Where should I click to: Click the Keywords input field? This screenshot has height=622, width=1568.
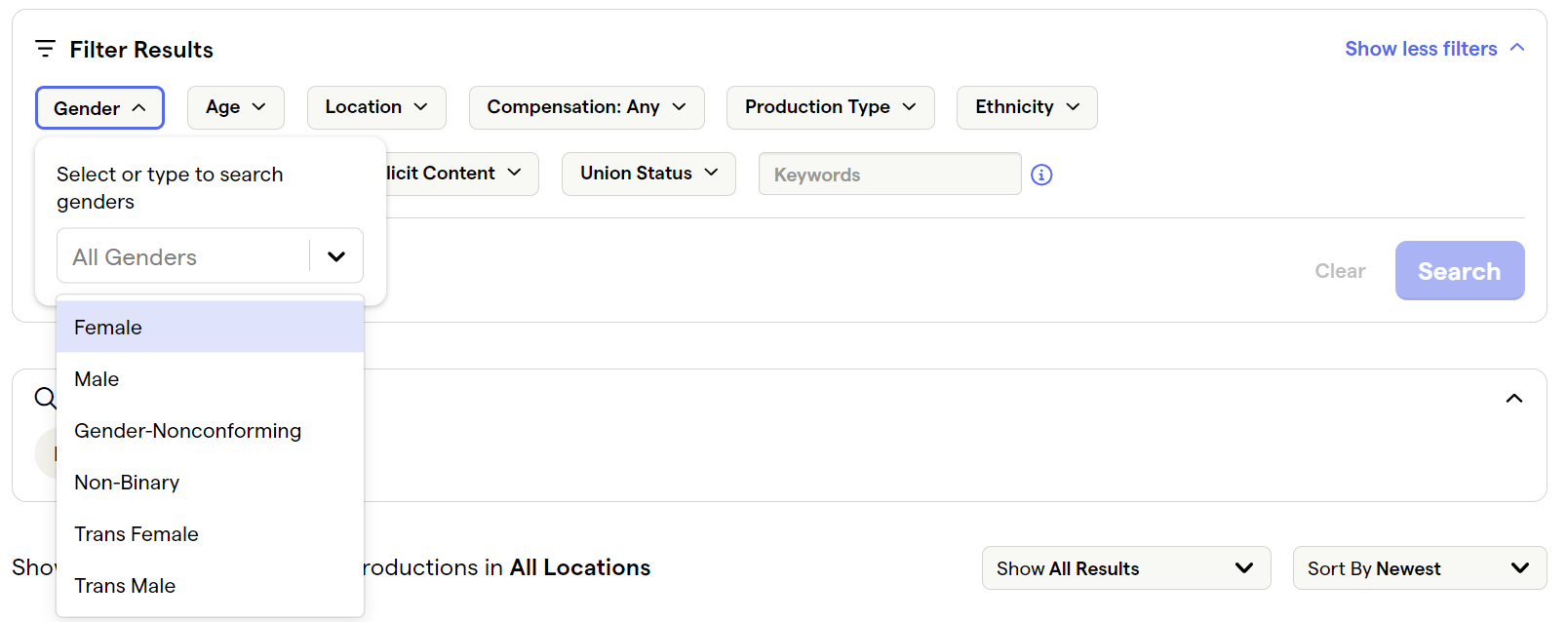click(890, 175)
